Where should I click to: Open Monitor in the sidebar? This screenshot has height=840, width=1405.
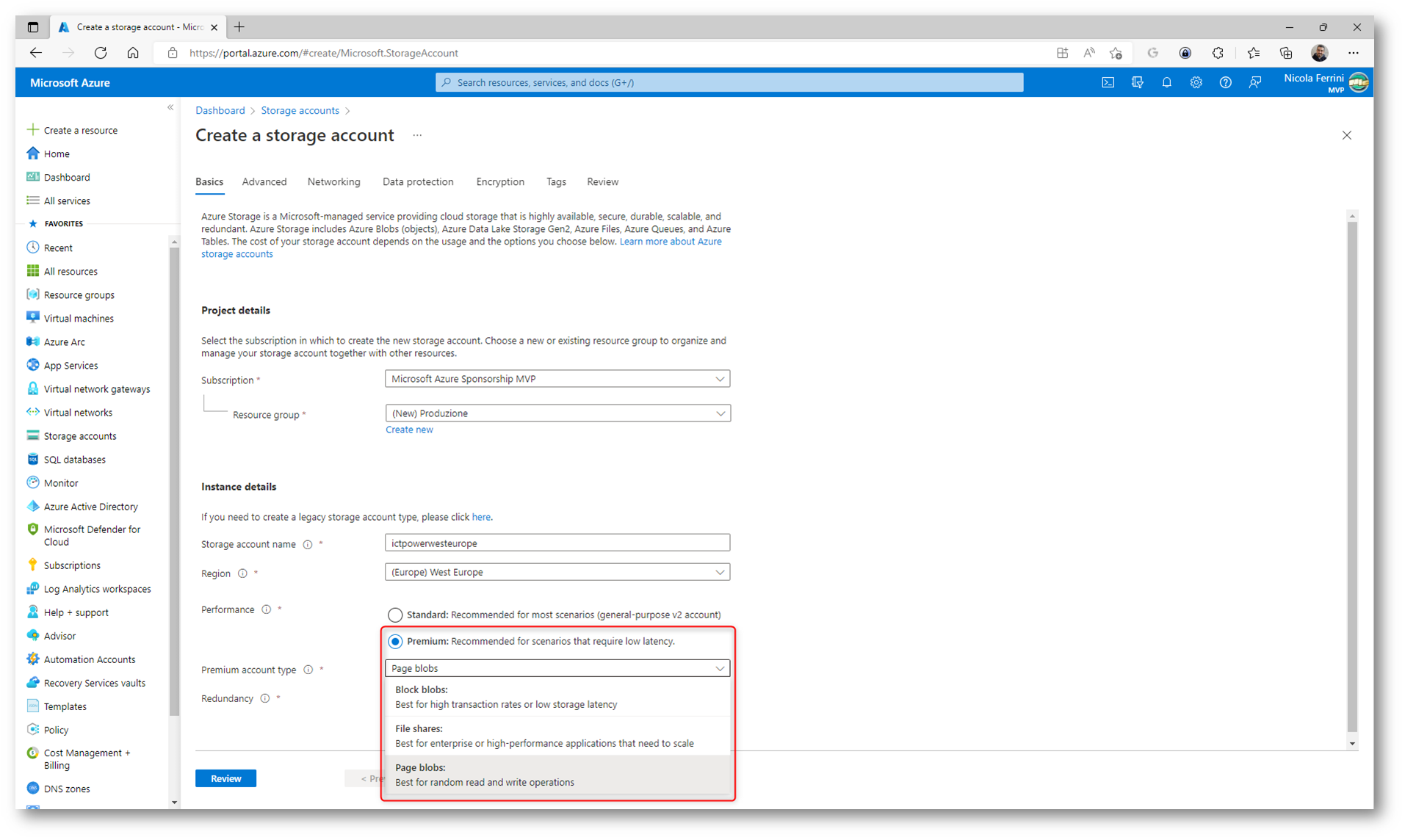click(61, 482)
